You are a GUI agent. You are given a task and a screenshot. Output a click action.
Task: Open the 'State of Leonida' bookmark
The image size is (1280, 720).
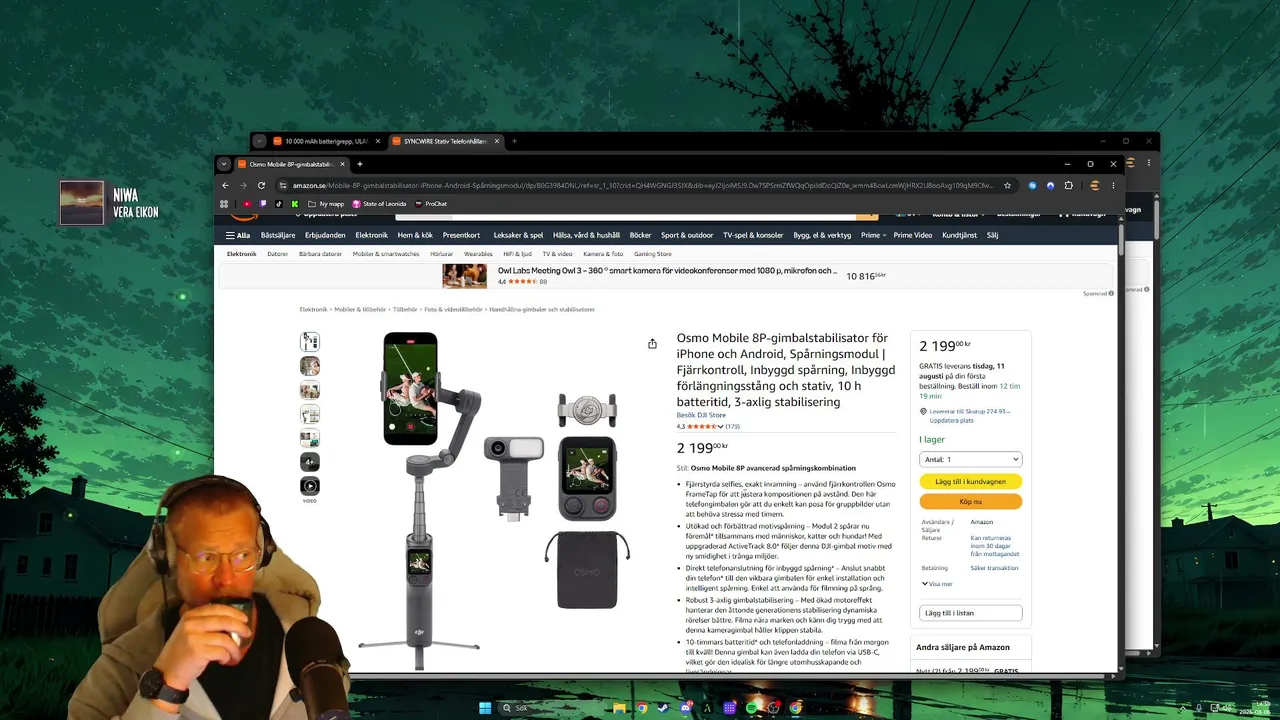(x=379, y=204)
